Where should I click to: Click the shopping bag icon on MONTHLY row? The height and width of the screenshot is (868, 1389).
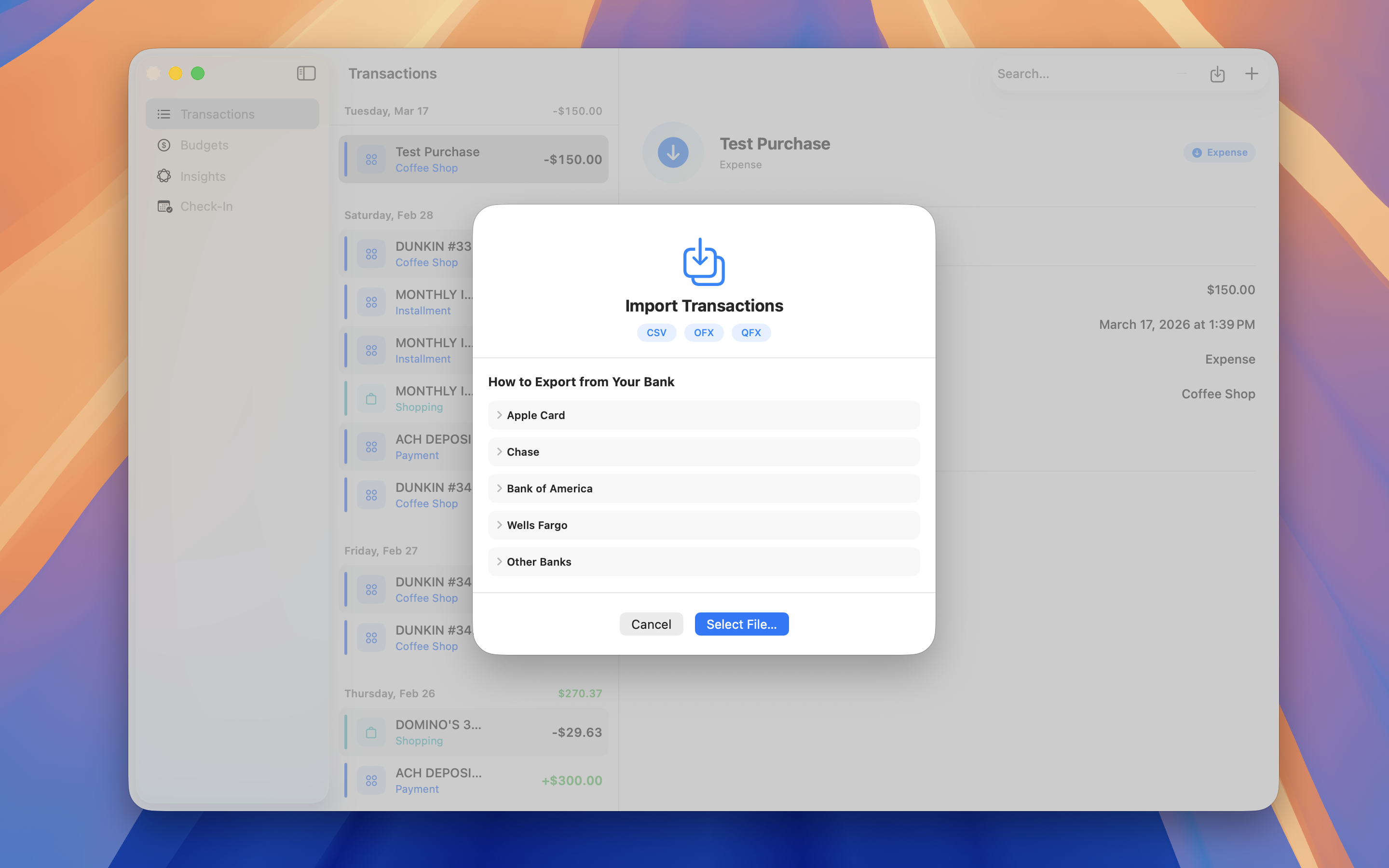click(371, 398)
